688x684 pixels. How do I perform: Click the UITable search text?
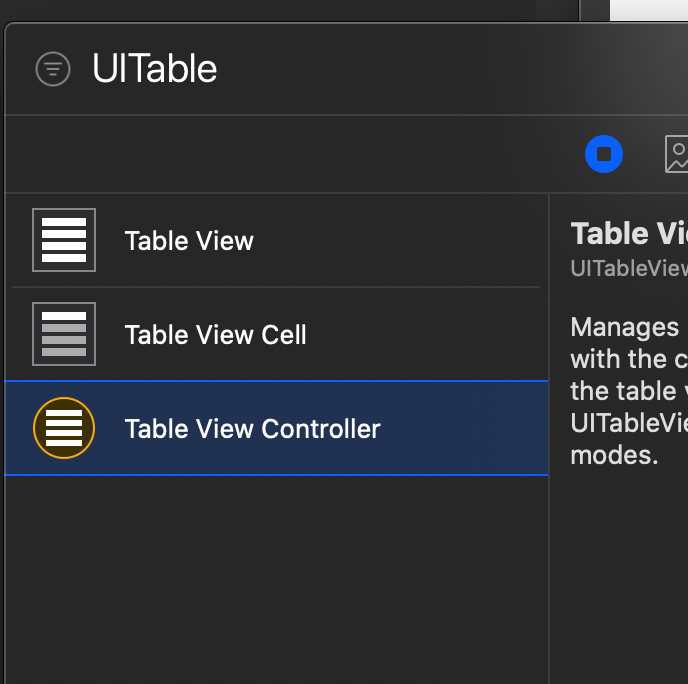154,69
